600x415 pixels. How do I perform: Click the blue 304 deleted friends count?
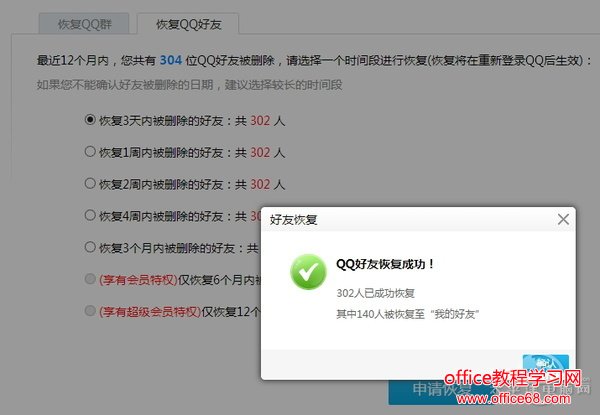click(x=171, y=60)
